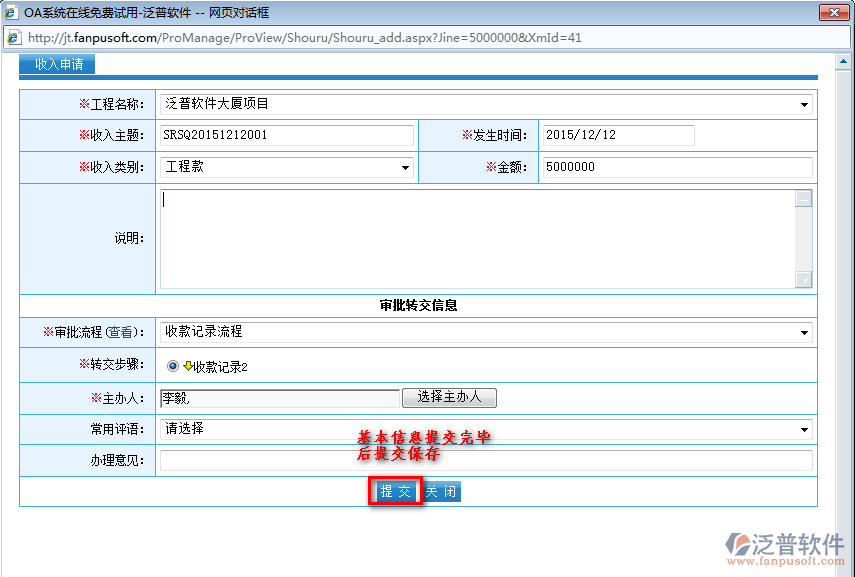Click the 关闭 button at bottom
Viewport: 855px width, 577px height.
click(441, 492)
